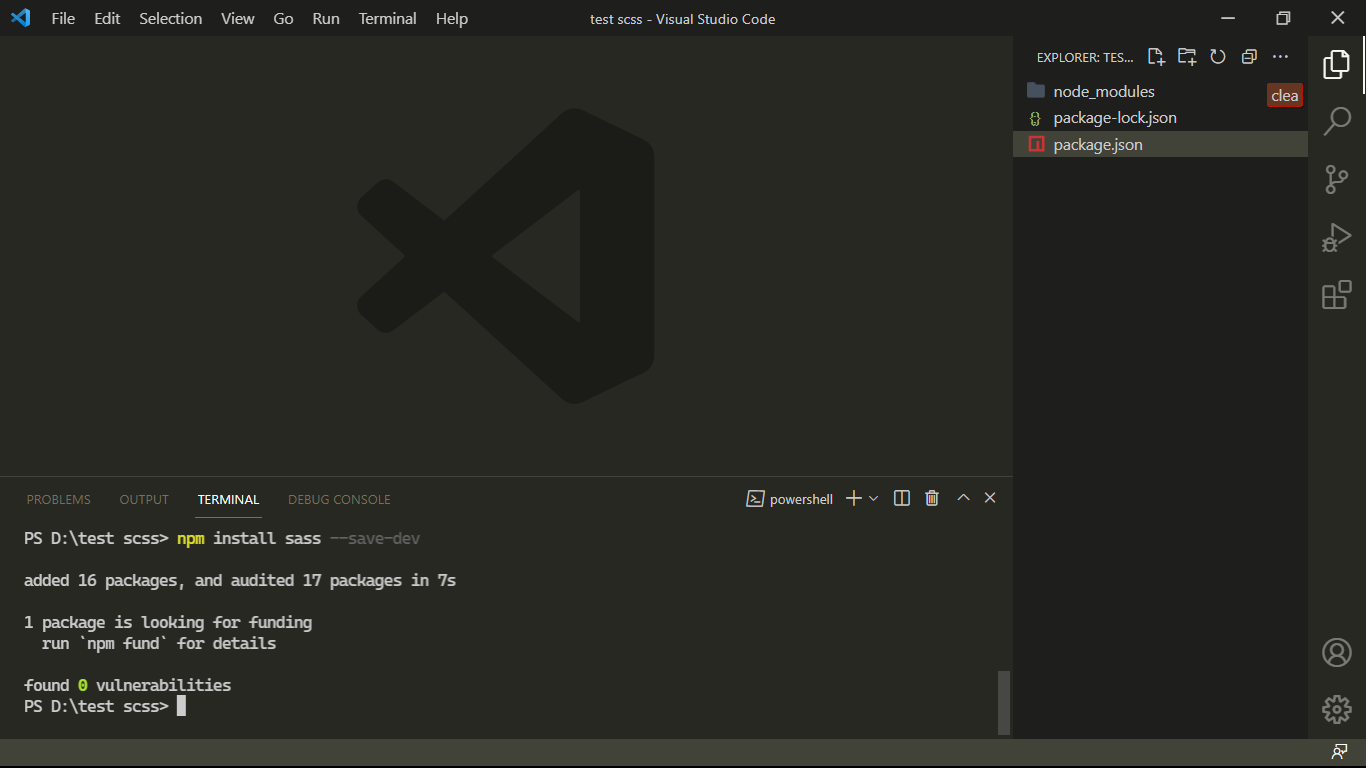Restore down the VS Code window
The width and height of the screenshot is (1368, 768).
coord(1283,18)
